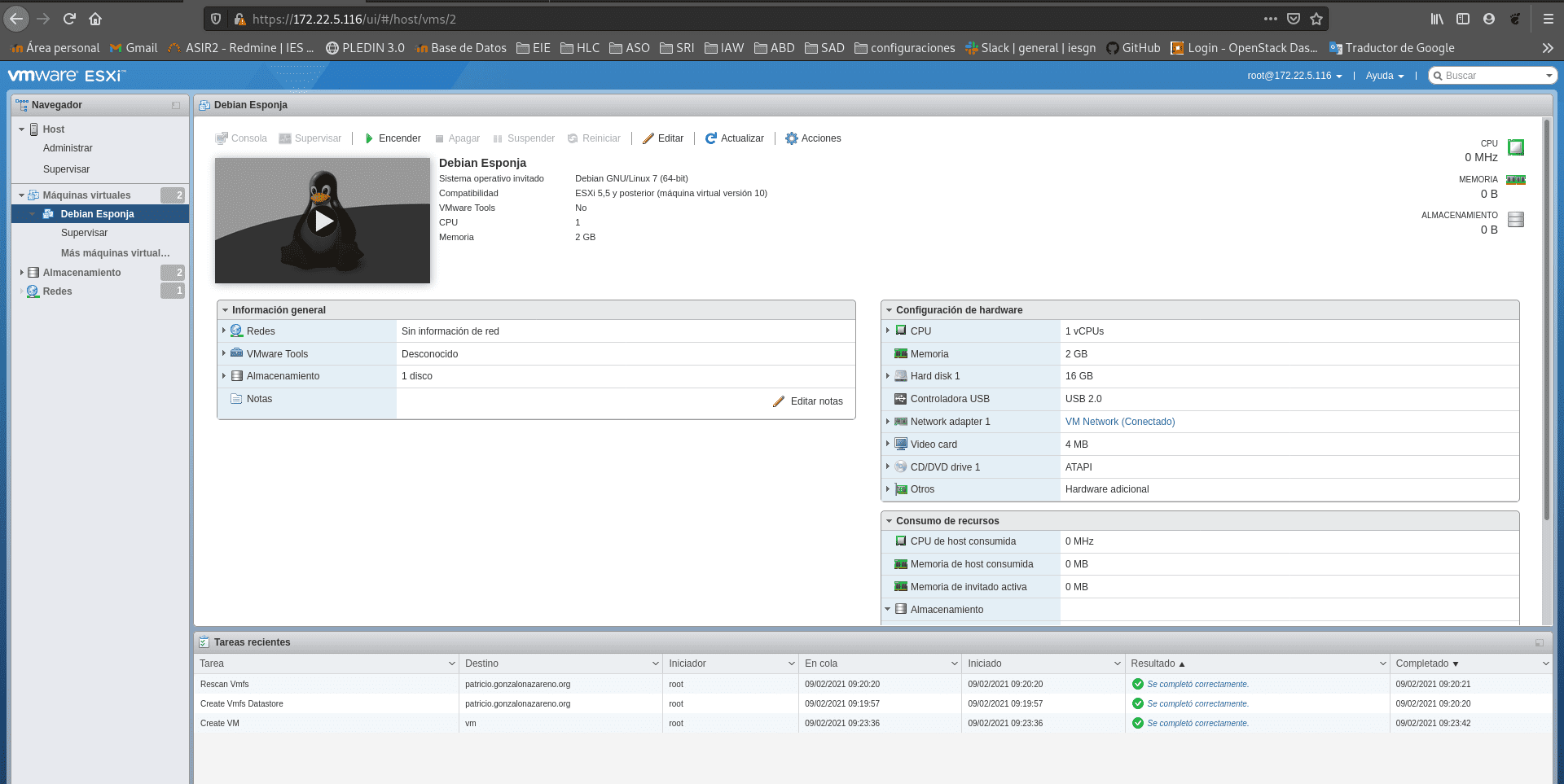The image size is (1564, 784).
Task: Expand Hard disk 1 details
Action: click(x=888, y=375)
